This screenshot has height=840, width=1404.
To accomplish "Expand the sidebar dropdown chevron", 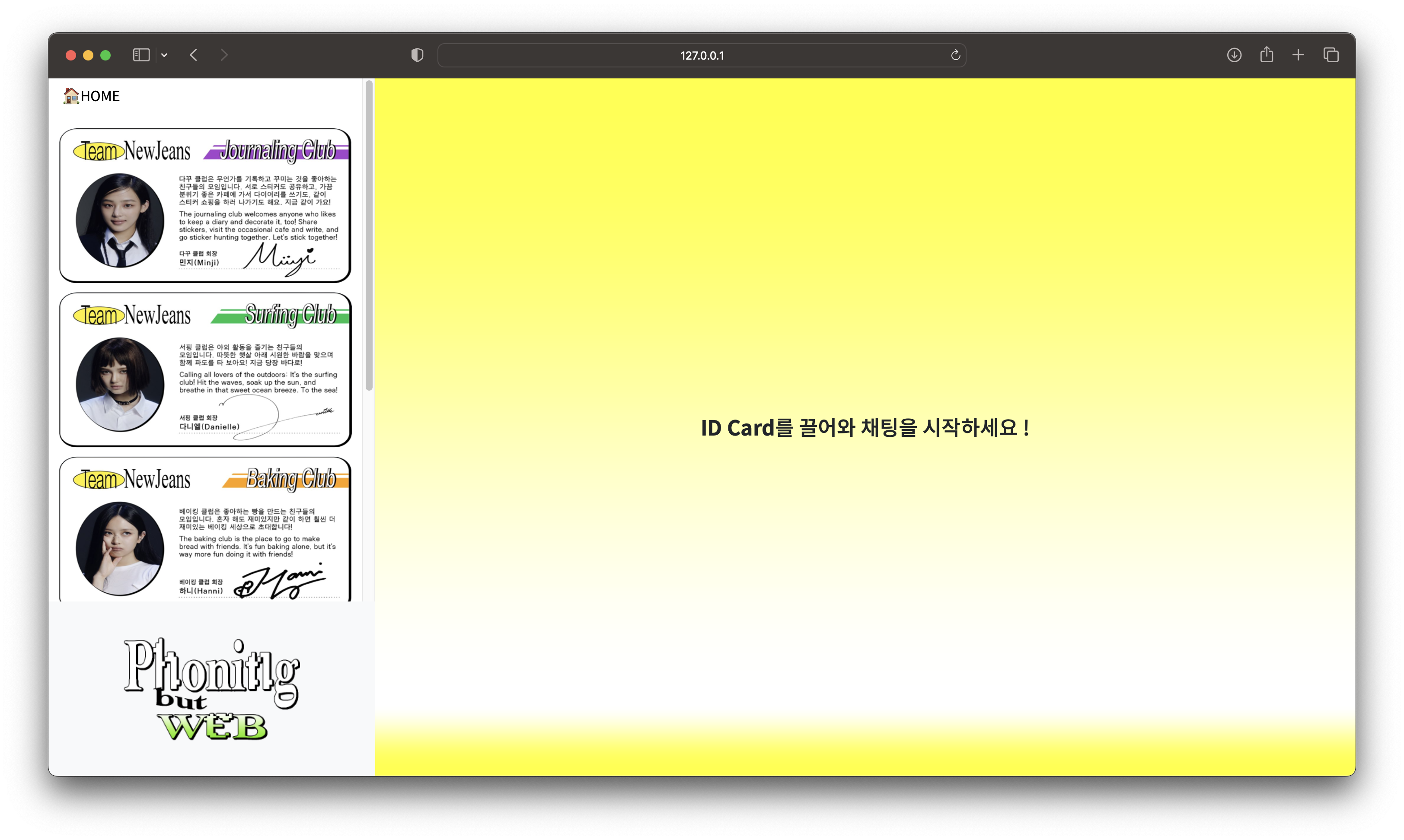I will pos(164,55).
